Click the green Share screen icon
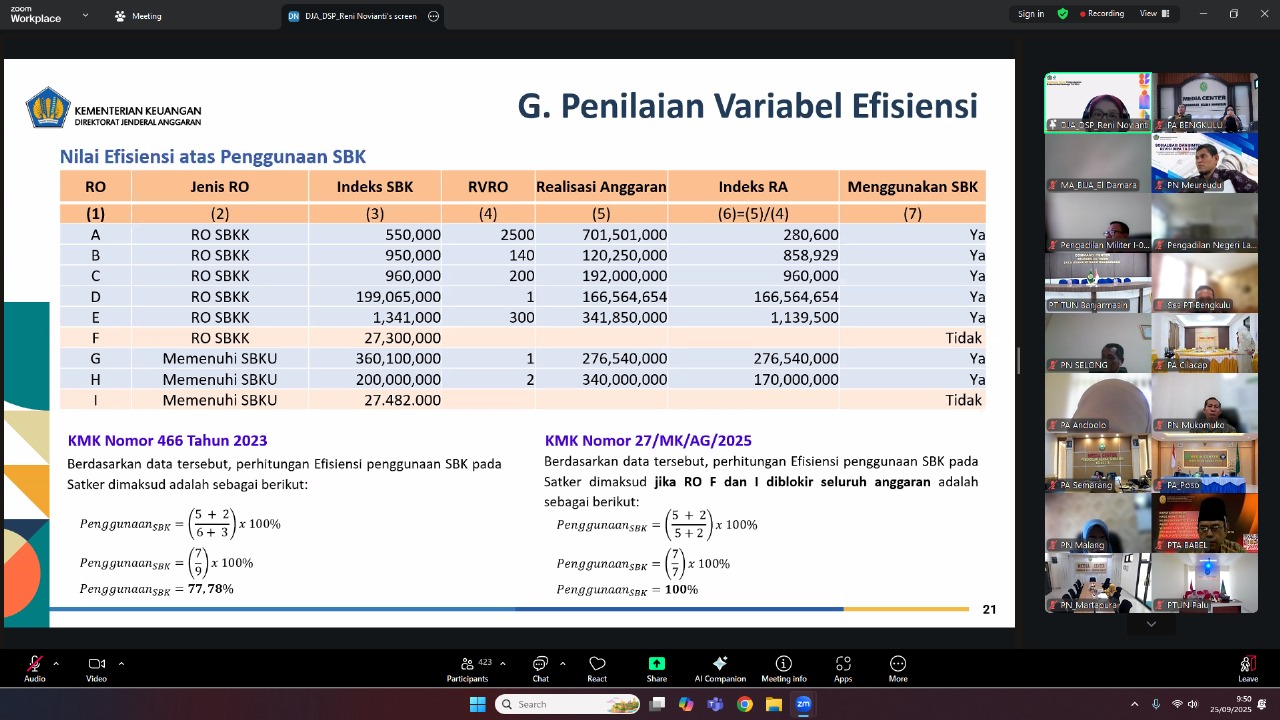Image resolution: width=1280 pixels, height=720 pixels. point(656,663)
